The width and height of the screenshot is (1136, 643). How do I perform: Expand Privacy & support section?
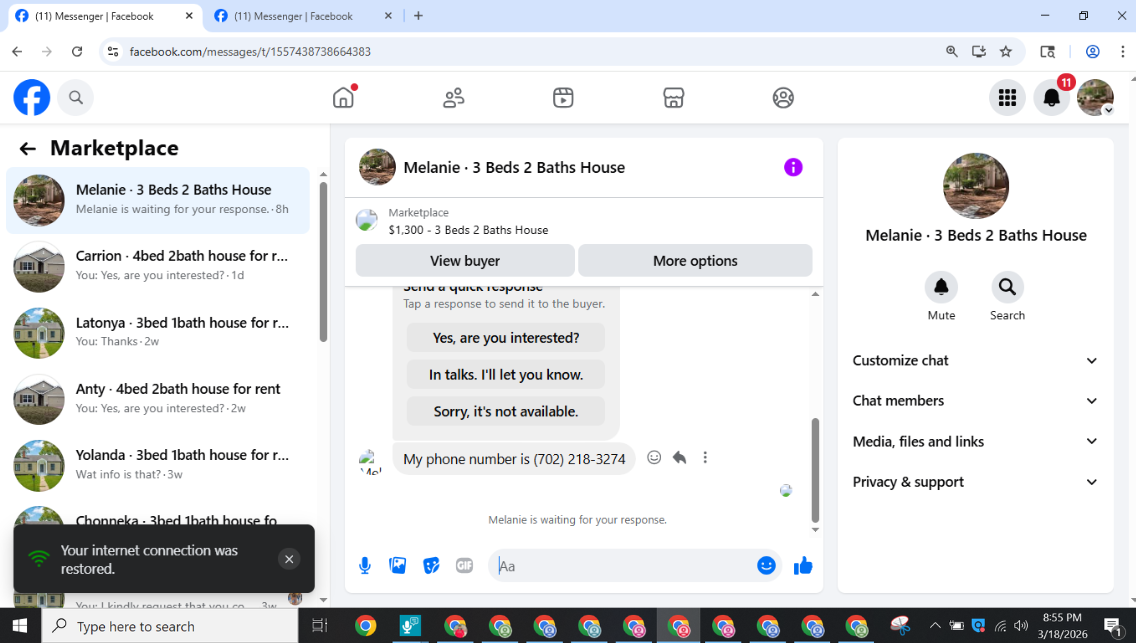[975, 482]
